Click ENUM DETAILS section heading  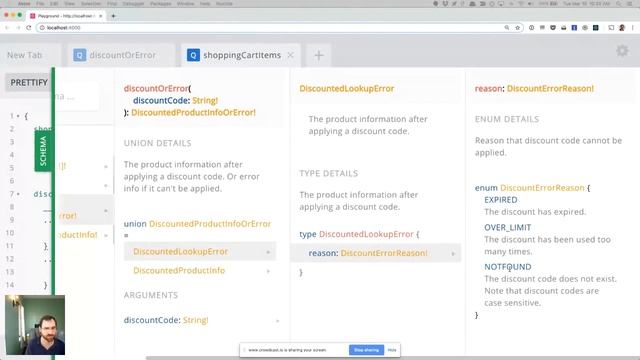[x=507, y=119]
